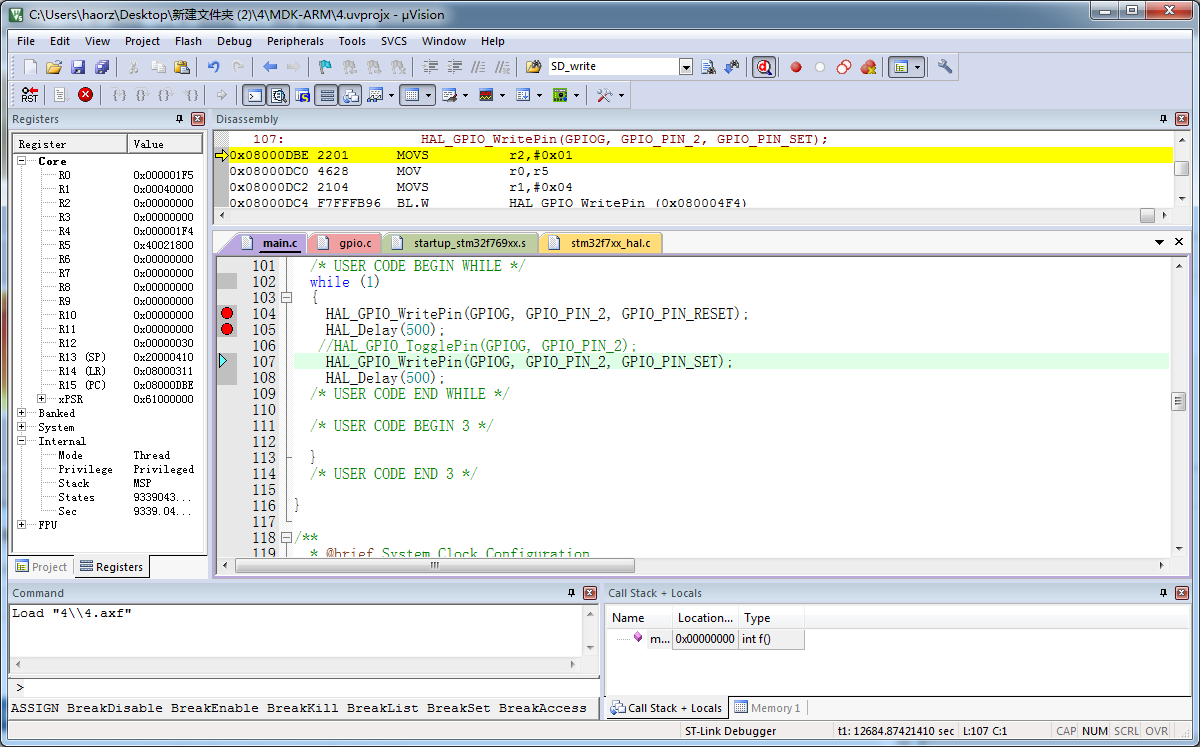Open the Watch windows dropdown arrow
Viewport: 1200px width, 747px height.
392,95
